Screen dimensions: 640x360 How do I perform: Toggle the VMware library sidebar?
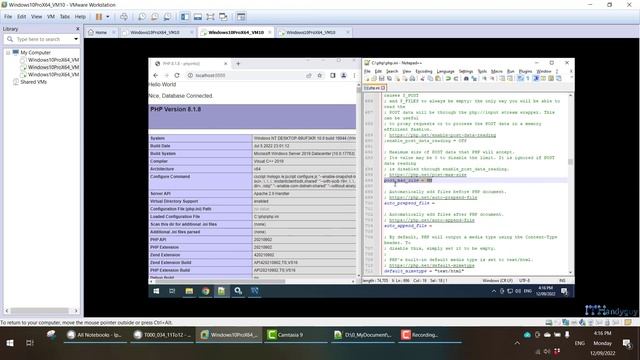(x=185, y=17)
